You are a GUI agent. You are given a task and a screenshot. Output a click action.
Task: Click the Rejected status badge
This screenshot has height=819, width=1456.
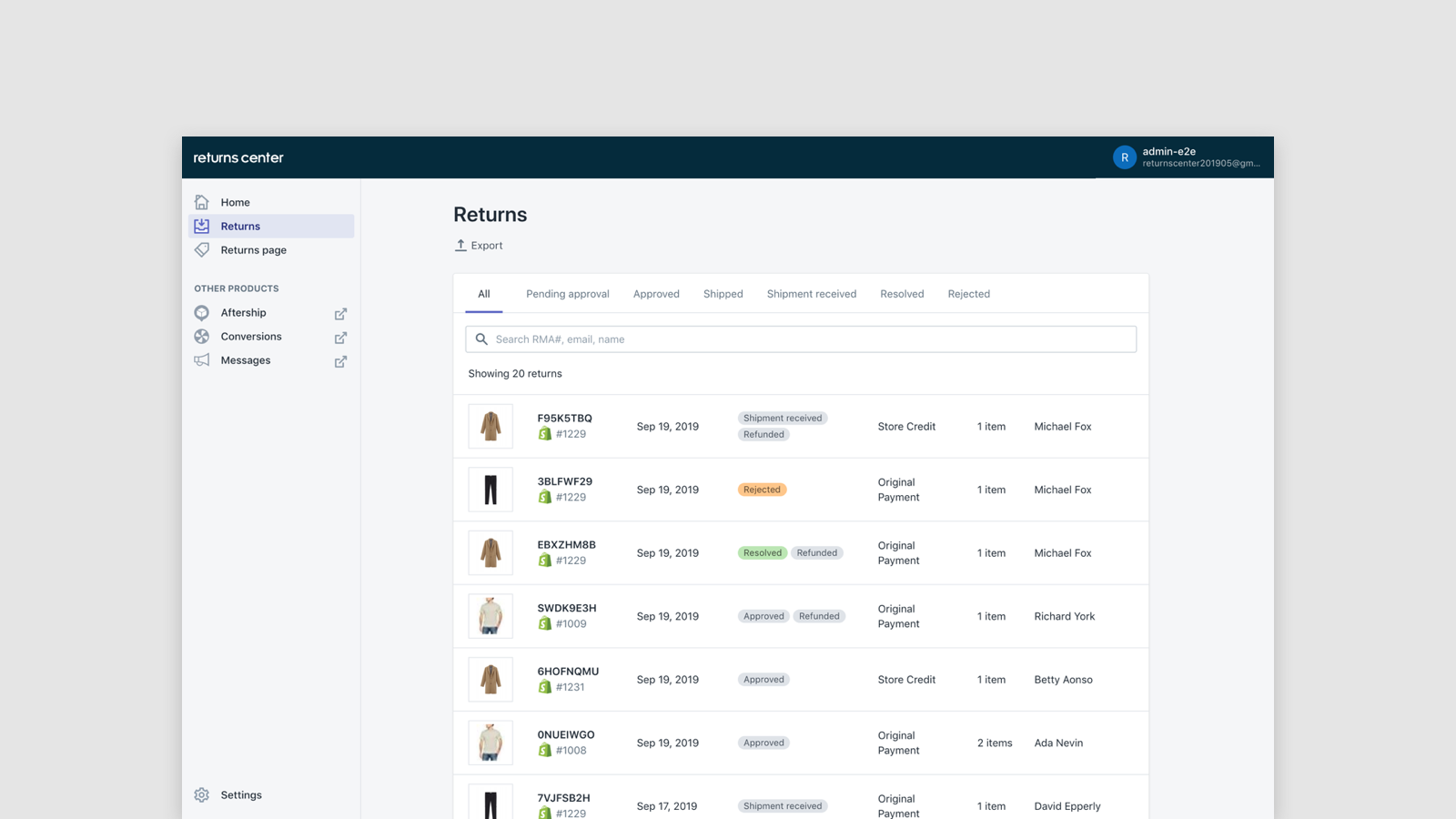point(762,490)
